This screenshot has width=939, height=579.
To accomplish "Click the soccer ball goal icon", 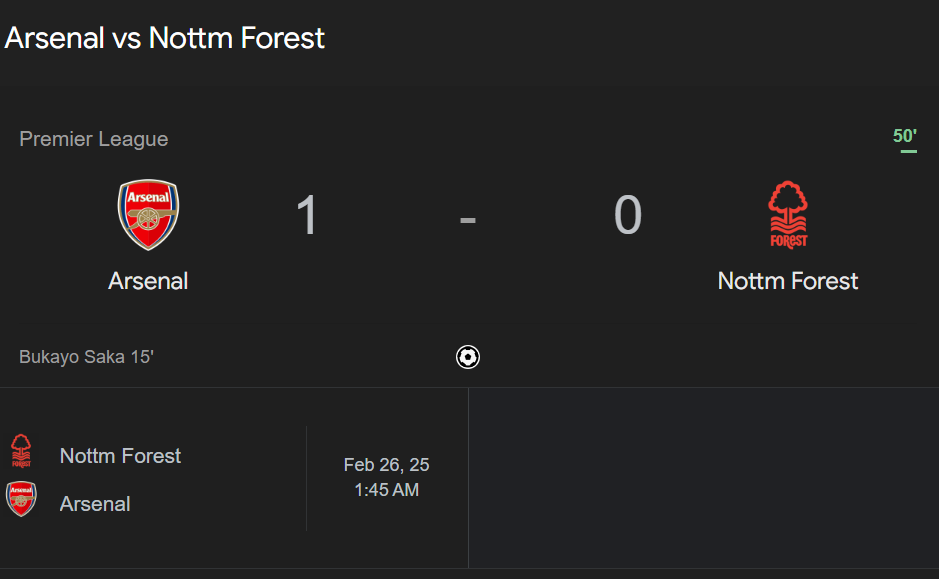I will click(468, 357).
